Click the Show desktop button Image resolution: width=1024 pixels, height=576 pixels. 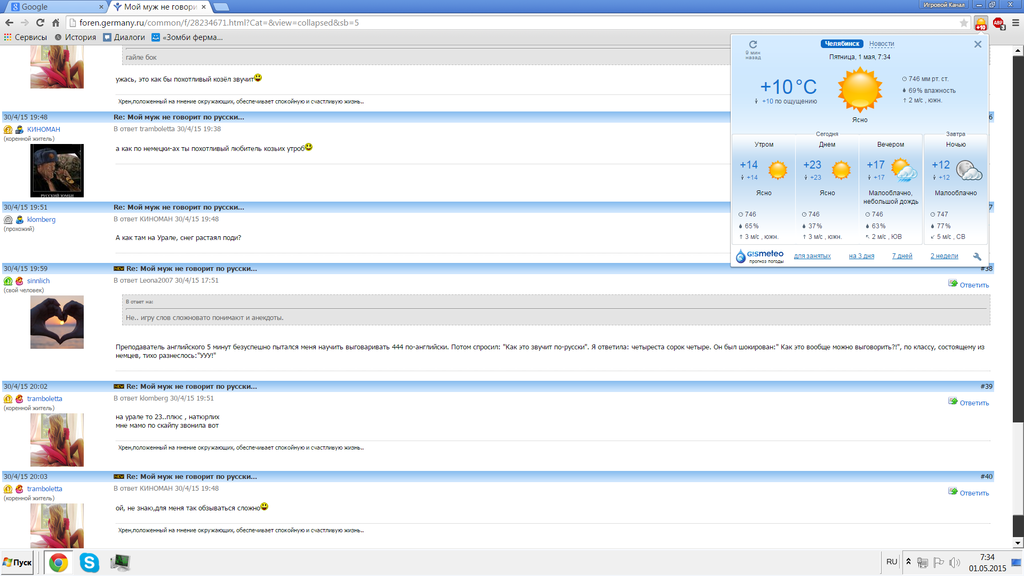click(1016, 562)
